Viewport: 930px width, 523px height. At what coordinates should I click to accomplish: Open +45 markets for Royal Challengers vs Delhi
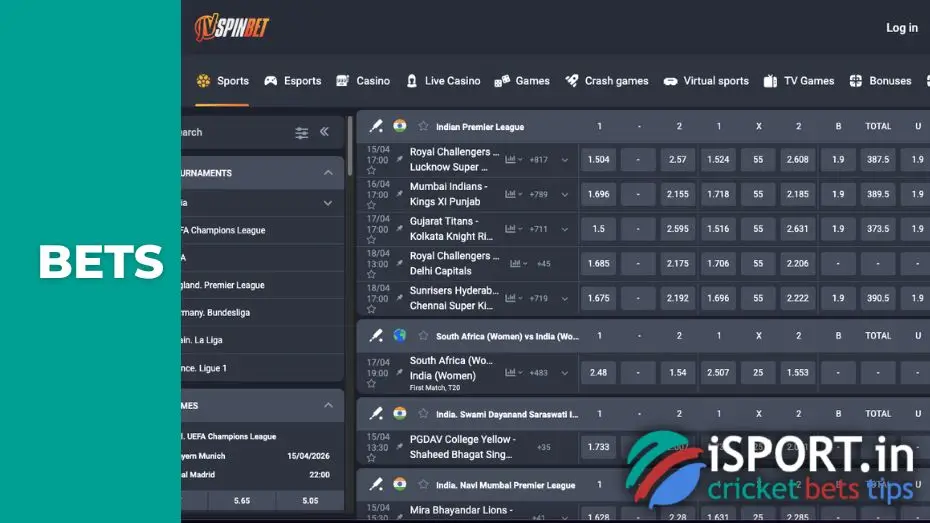(543, 264)
